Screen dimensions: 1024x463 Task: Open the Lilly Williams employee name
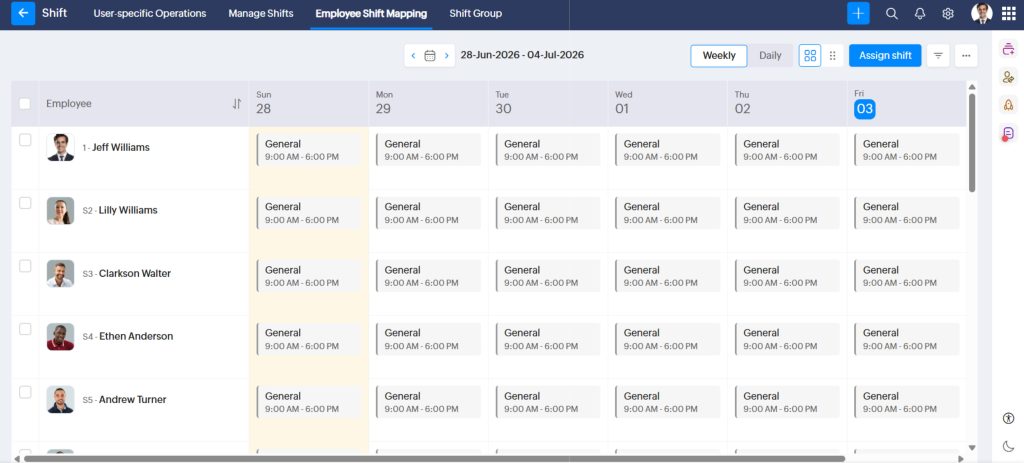(x=128, y=210)
